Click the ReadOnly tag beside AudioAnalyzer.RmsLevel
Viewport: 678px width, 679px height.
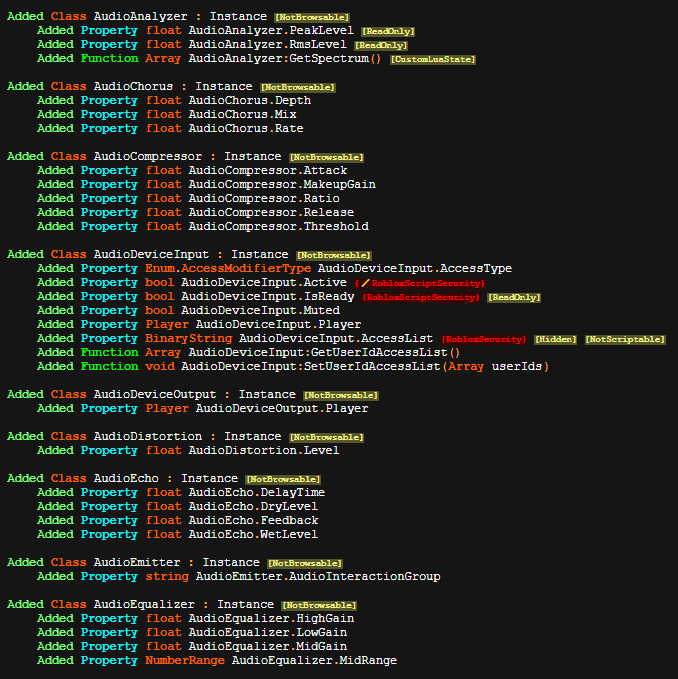381,45
